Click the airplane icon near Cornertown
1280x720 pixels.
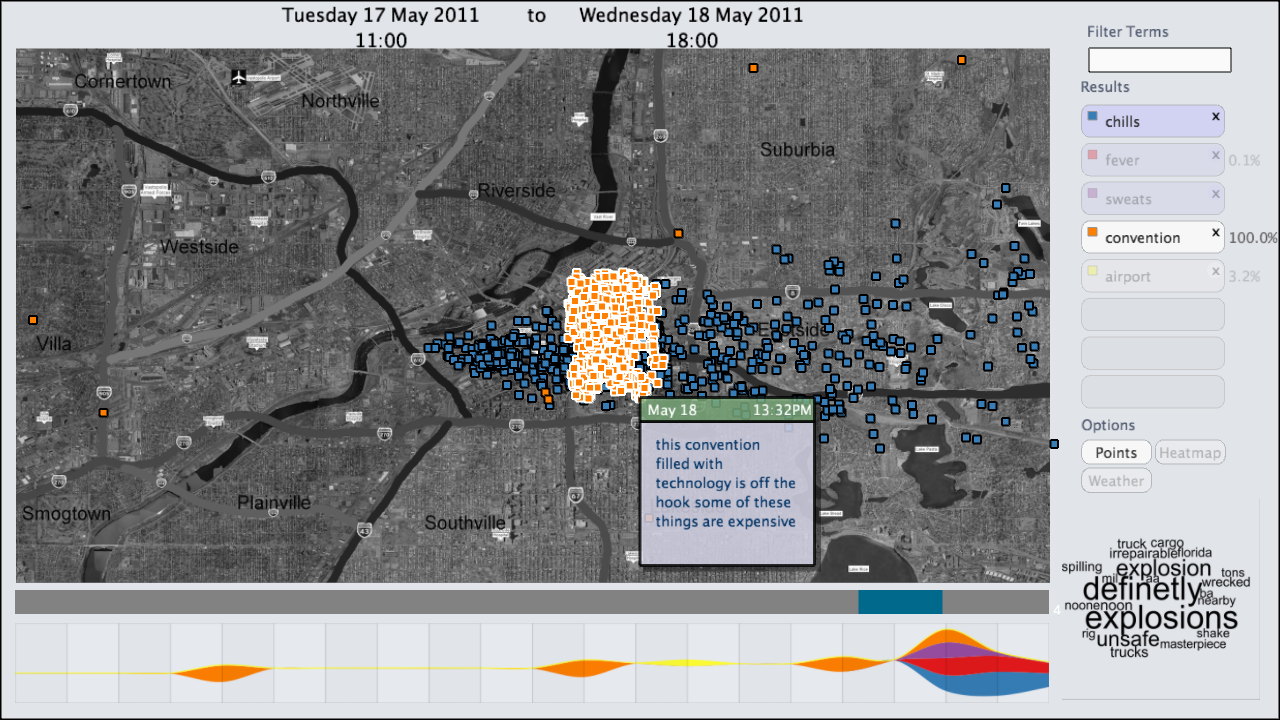click(238, 77)
